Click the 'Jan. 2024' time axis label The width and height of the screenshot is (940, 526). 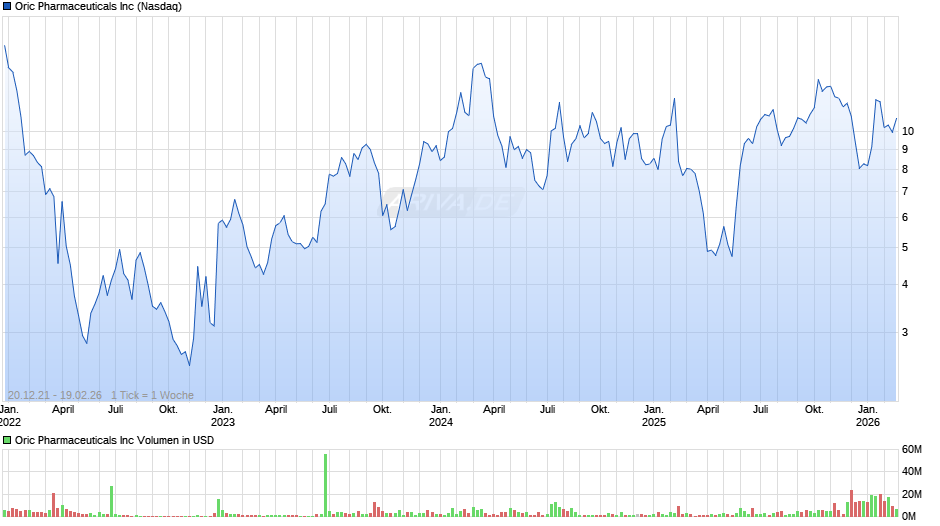[x=441, y=416]
